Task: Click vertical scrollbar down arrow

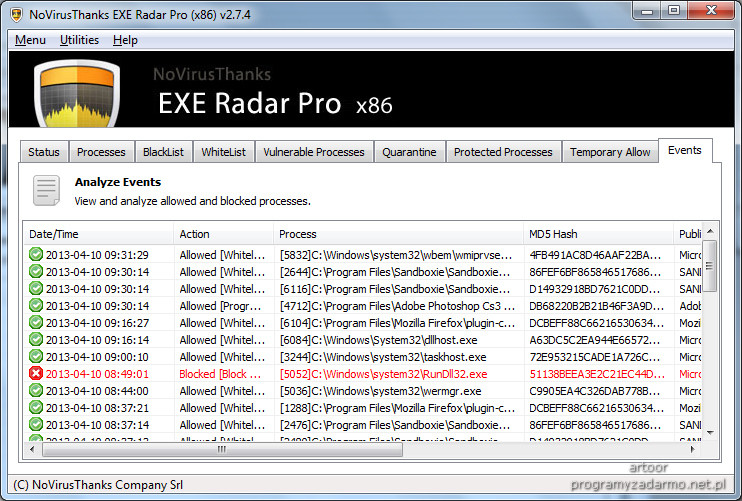Action: tap(710, 433)
